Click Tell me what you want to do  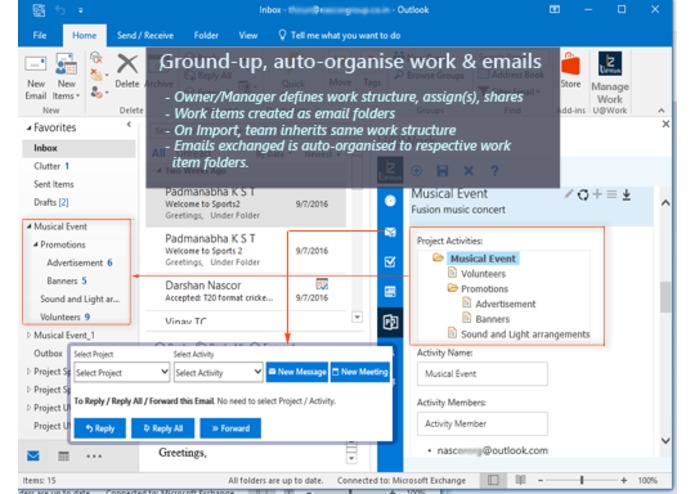(x=340, y=35)
